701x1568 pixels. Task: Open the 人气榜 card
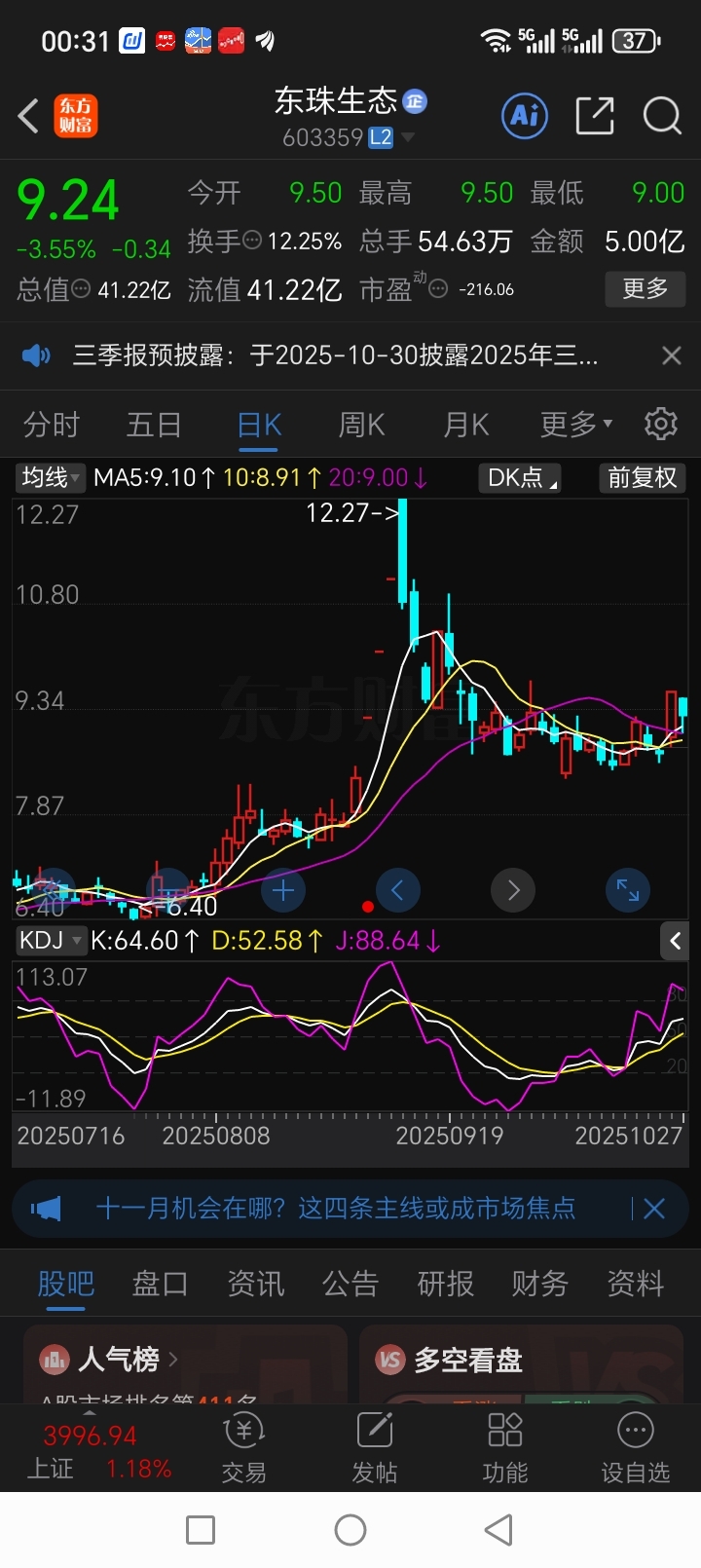pyautogui.click(x=185, y=1364)
